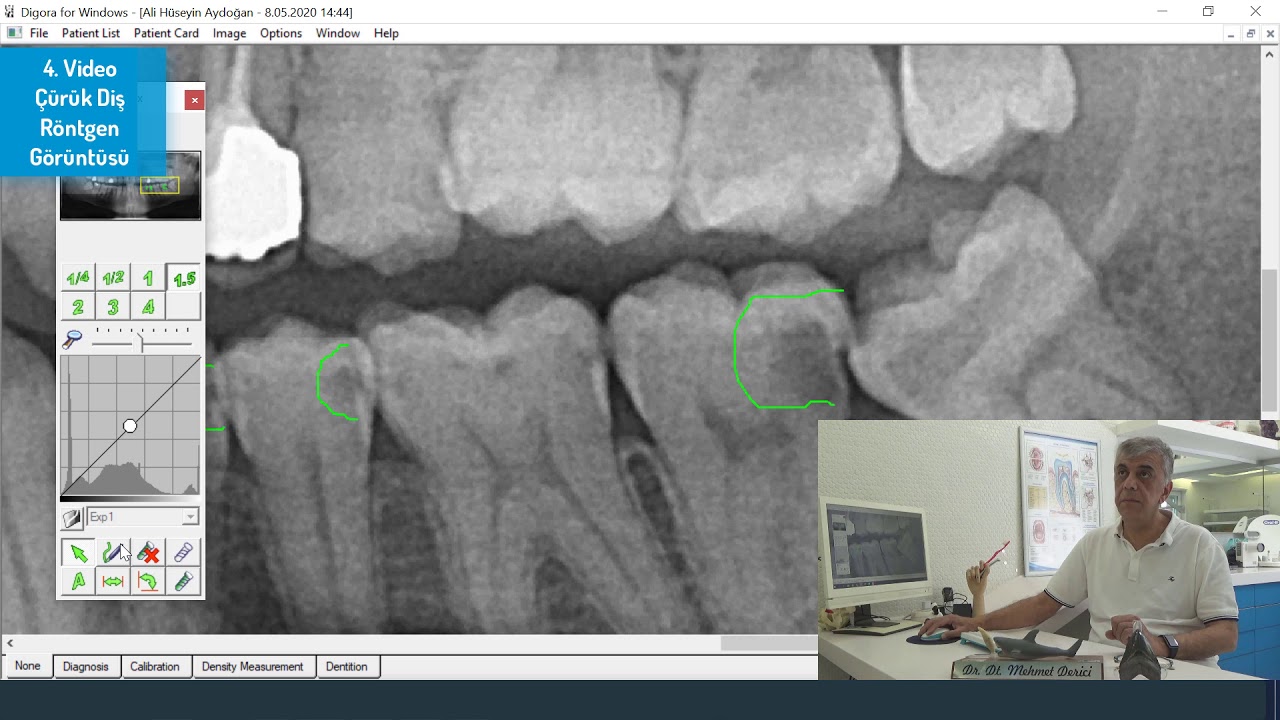This screenshot has width=1280, height=720.
Task: Minimize the inner image window
Action: click(x=1230, y=33)
